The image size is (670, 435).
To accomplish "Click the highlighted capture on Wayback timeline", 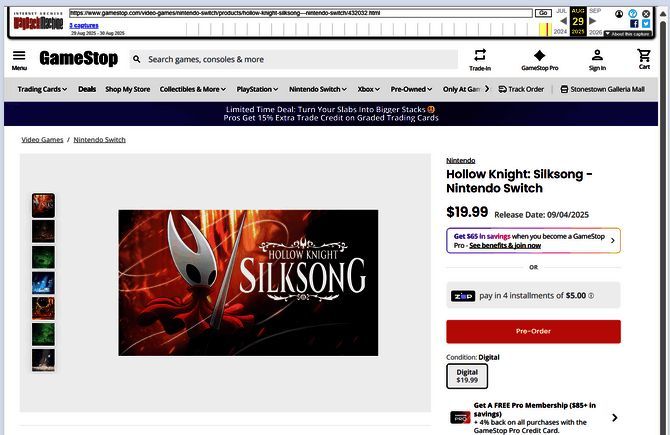I will pyautogui.click(x=545, y=29).
